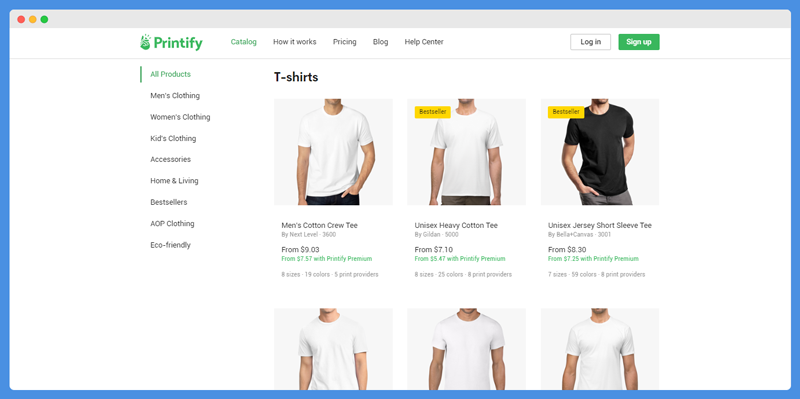
Task: Click Bestseller badge on black Jersey Tee
Action: click(566, 112)
